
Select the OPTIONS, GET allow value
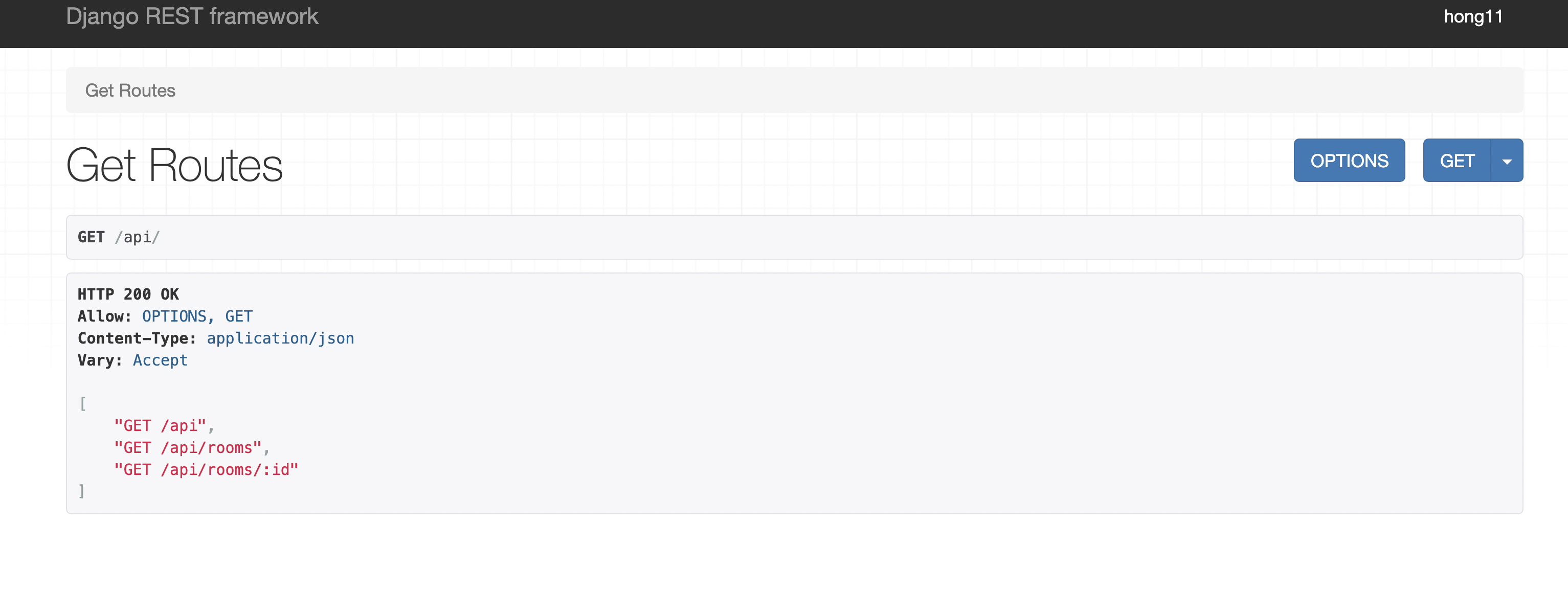pyautogui.click(x=197, y=316)
